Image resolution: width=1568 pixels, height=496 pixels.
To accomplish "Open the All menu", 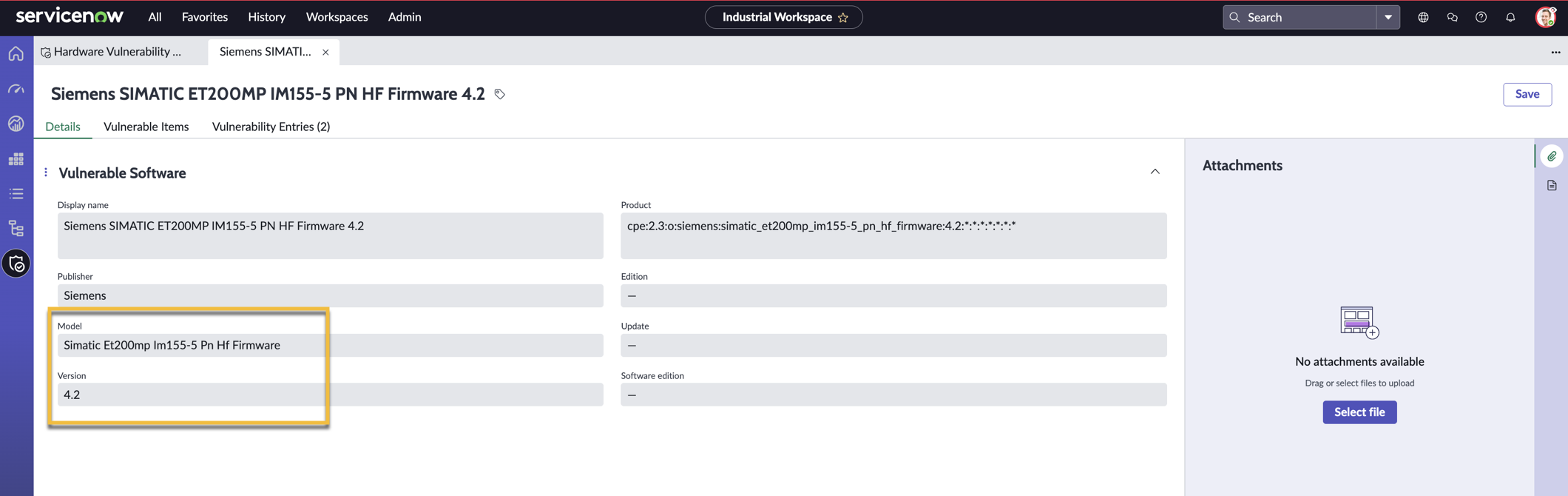I will tap(155, 17).
